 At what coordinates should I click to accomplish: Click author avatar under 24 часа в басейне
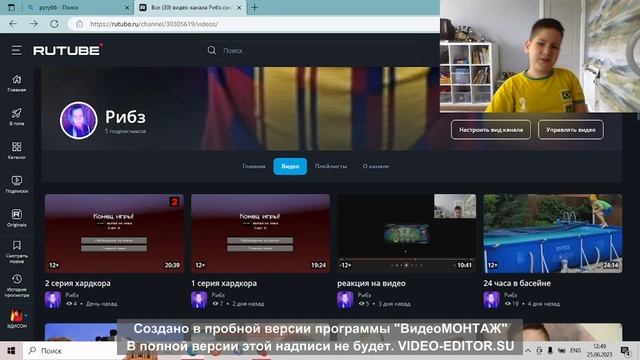491,300
